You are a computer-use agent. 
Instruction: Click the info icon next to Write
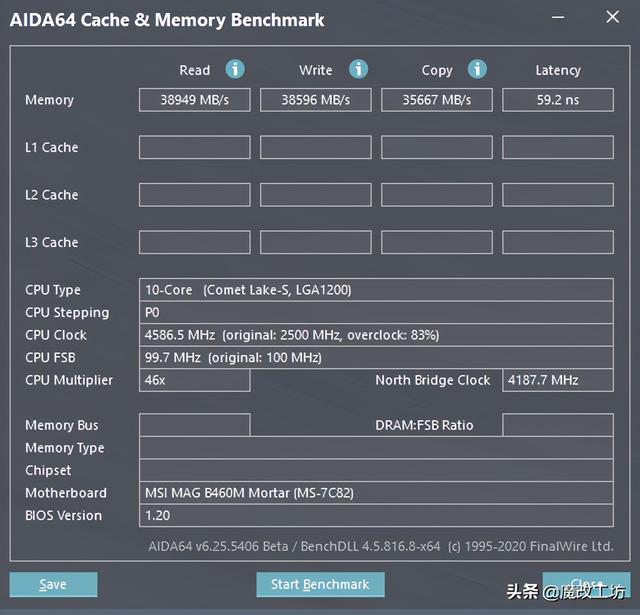(358, 69)
